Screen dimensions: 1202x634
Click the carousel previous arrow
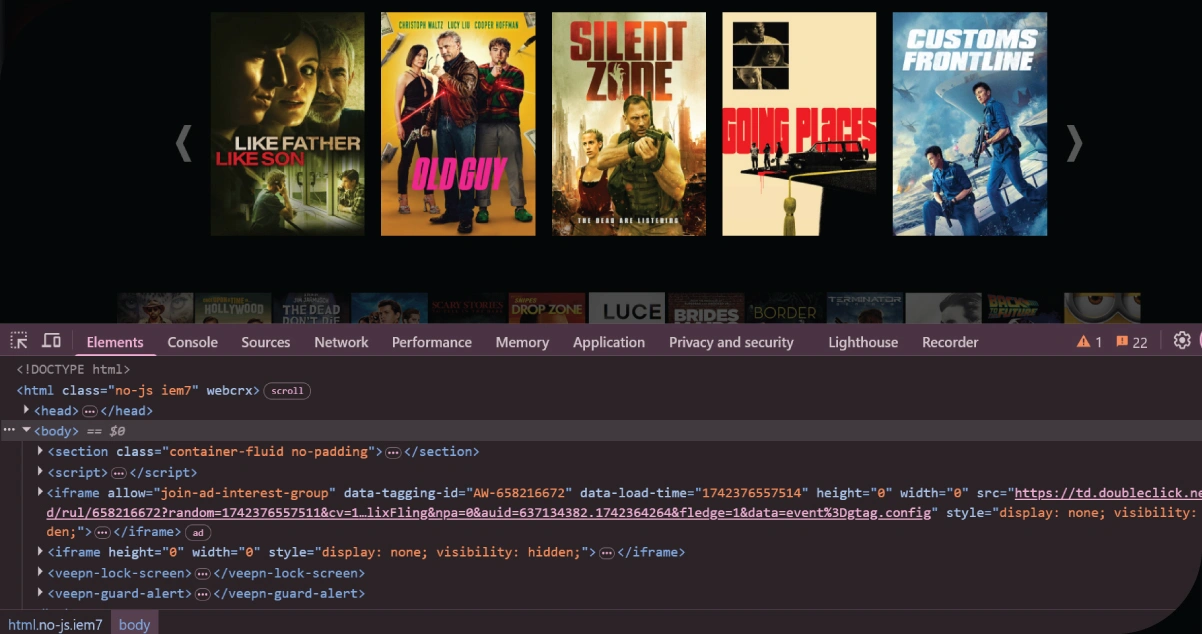click(184, 143)
